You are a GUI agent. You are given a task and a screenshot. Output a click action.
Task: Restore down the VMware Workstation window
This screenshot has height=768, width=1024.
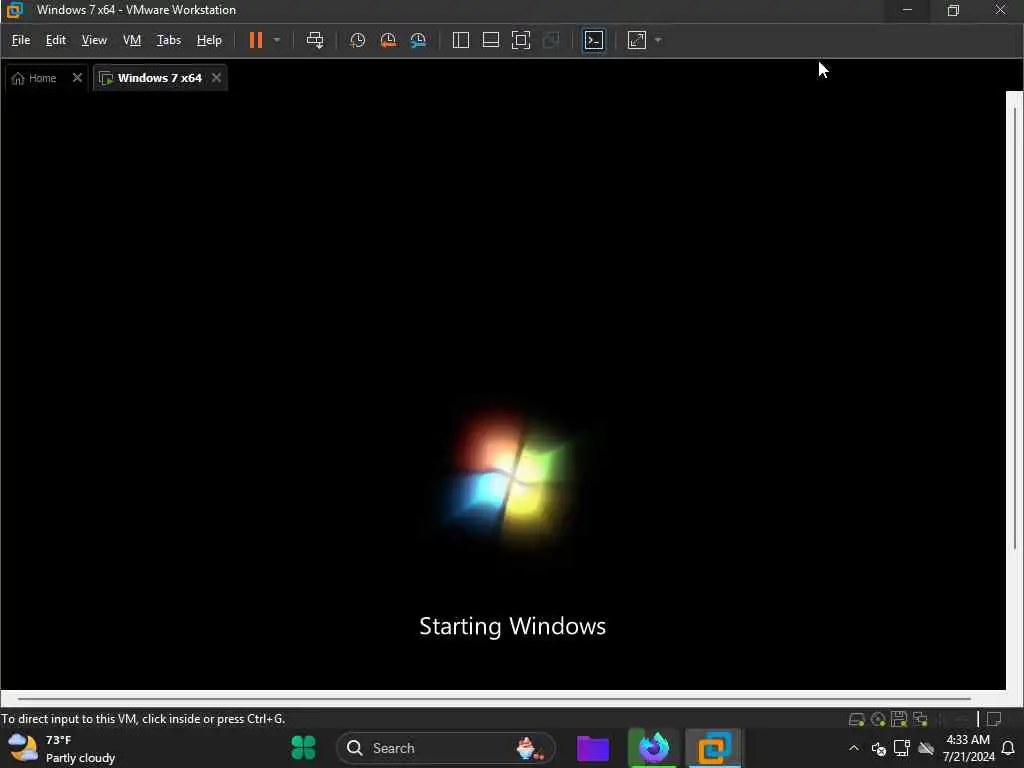953,10
